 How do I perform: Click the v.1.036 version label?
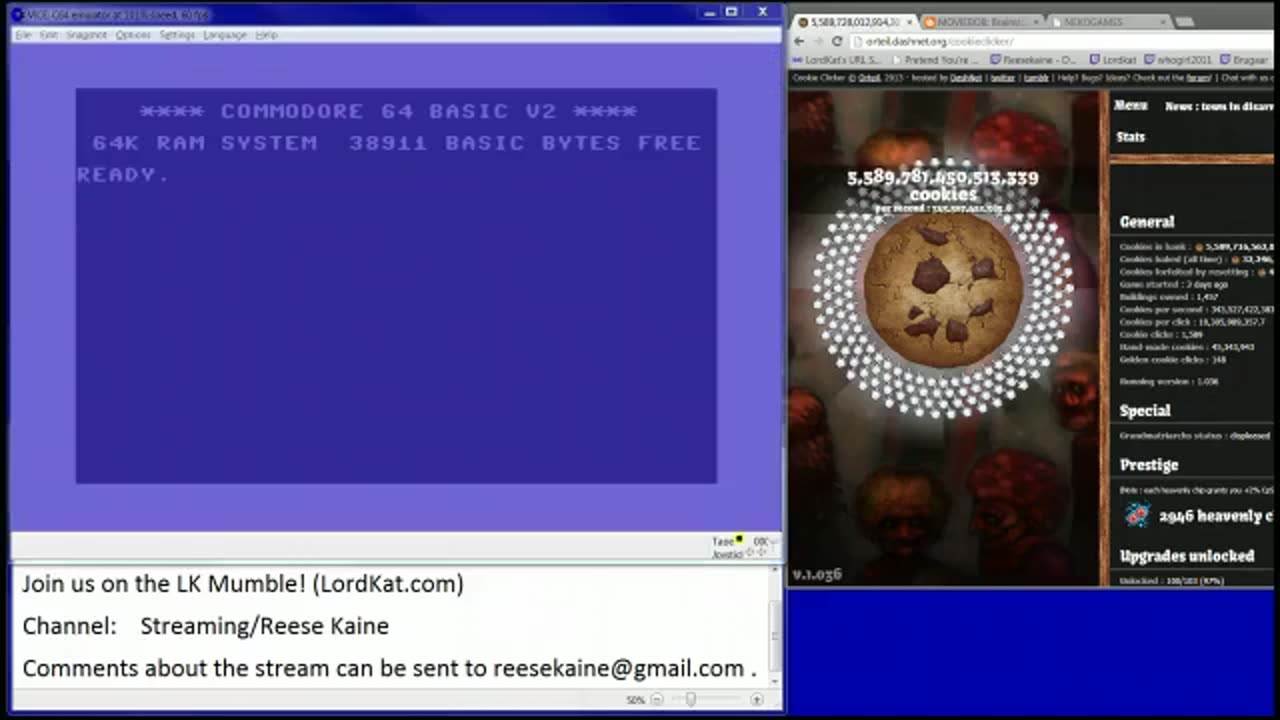click(817, 575)
